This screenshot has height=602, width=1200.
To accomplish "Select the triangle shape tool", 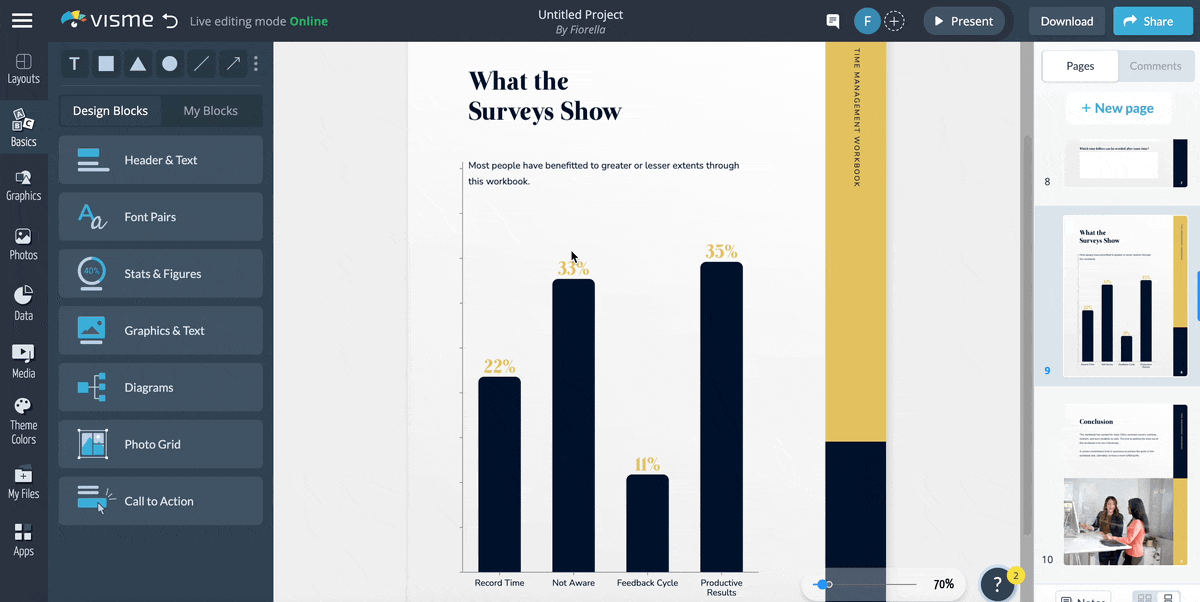I will [137, 63].
